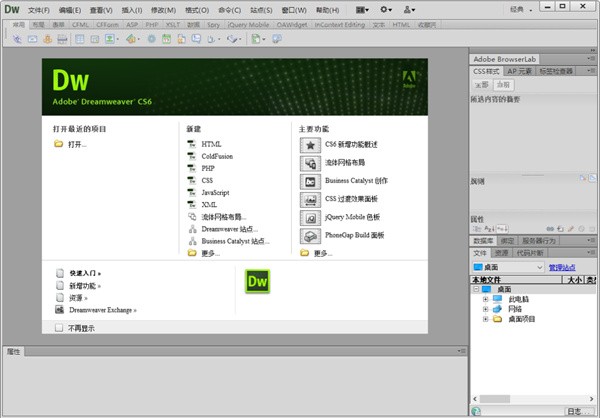Switch to the CSS样式 panel tab
This screenshot has height=418, width=600.
tap(485, 71)
